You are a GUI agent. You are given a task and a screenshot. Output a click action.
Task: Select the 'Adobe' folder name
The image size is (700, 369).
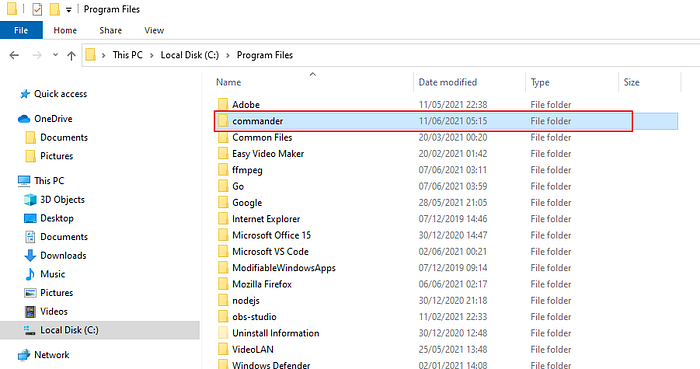(x=246, y=104)
